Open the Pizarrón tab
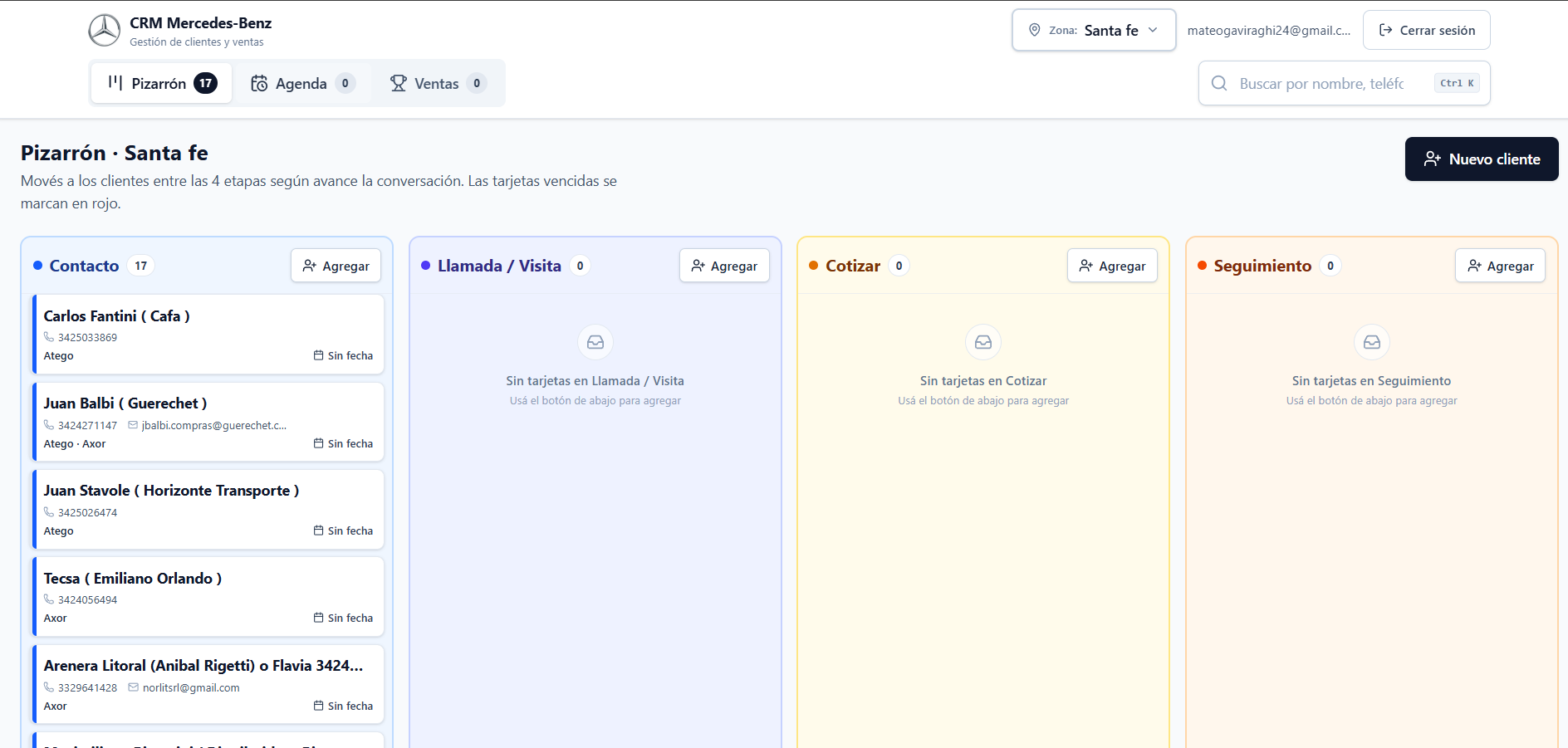 click(x=162, y=83)
